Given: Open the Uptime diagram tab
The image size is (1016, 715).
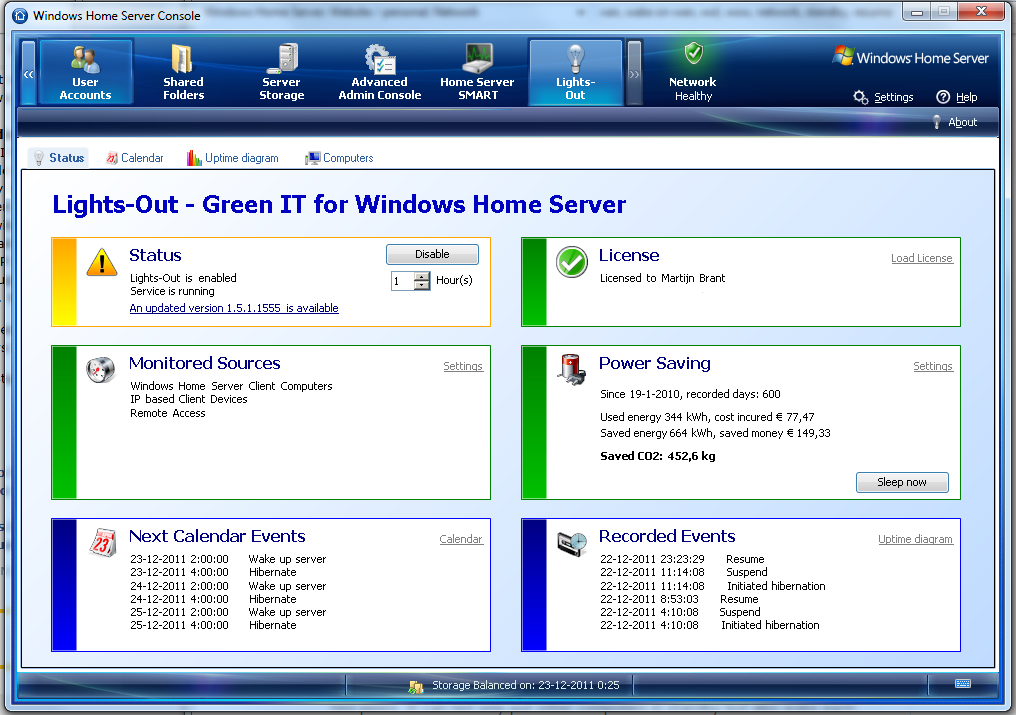Looking at the screenshot, I should (x=233, y=158).
